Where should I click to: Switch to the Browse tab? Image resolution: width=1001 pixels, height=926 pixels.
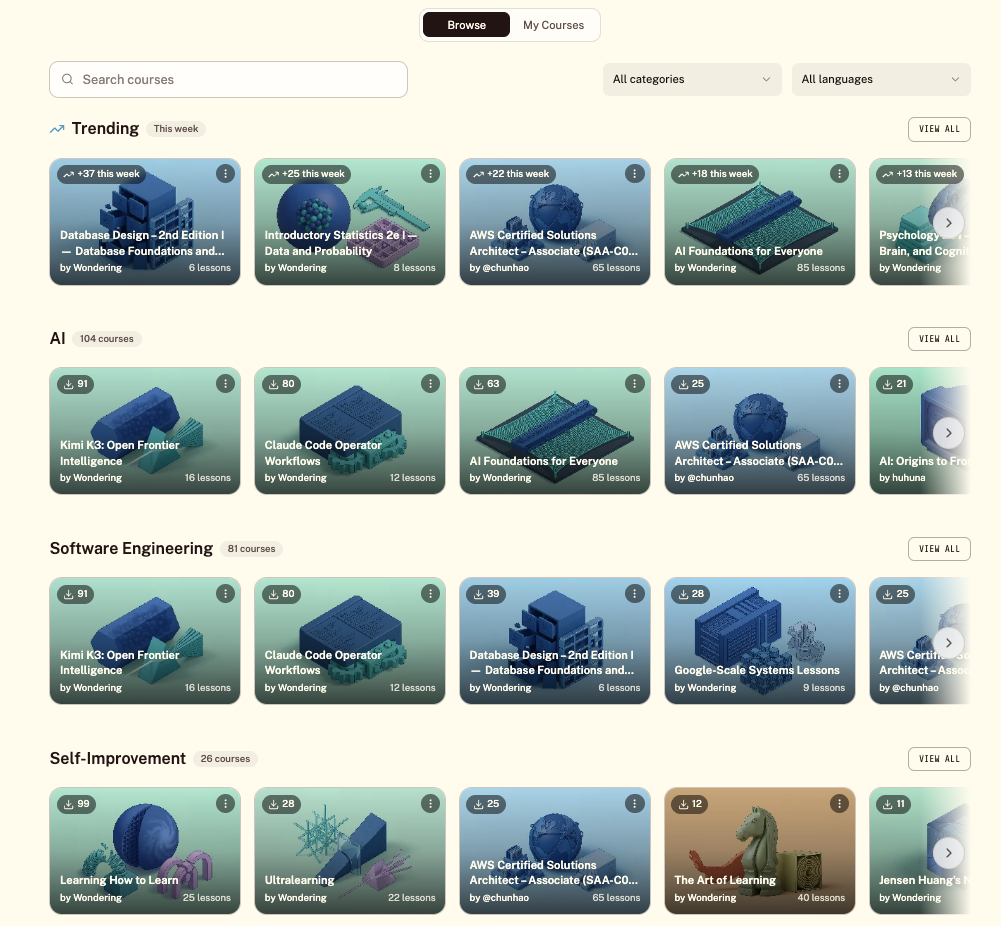click(x=466, y=25)
